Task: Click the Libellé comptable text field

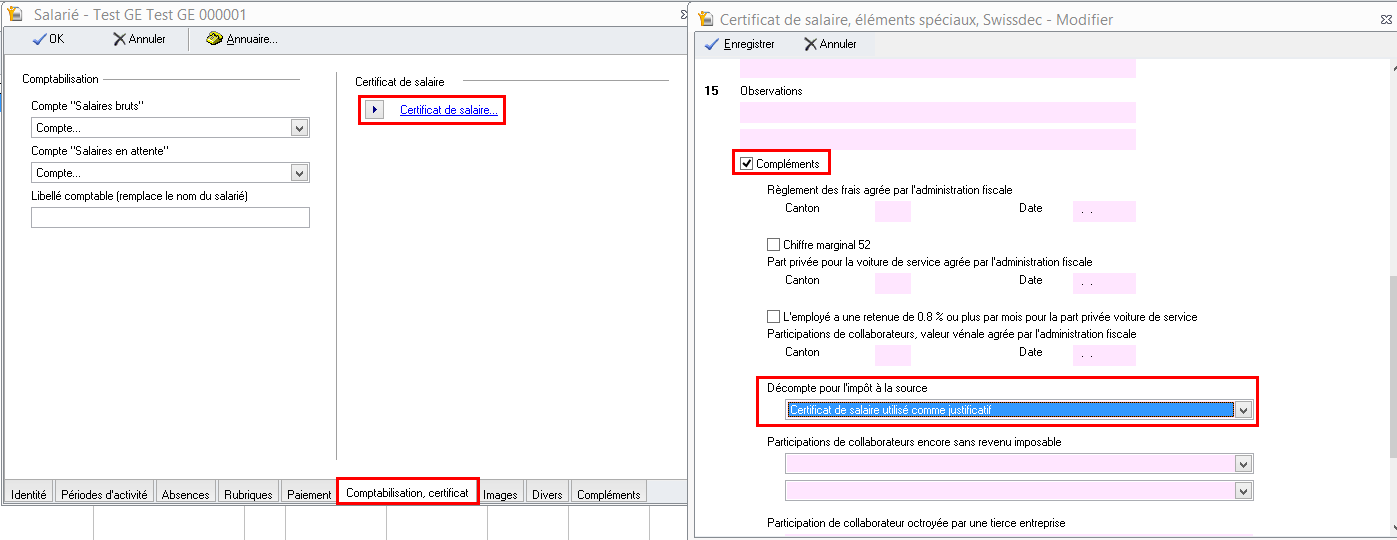Action: coord(170,218)
